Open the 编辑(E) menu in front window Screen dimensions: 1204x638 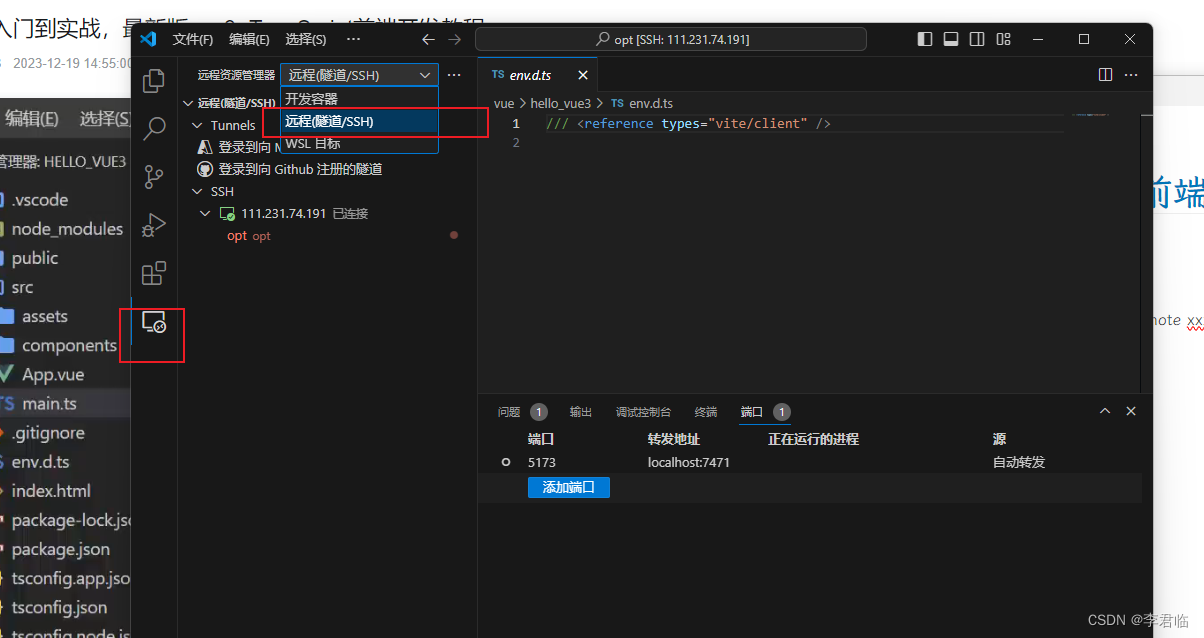249,39
